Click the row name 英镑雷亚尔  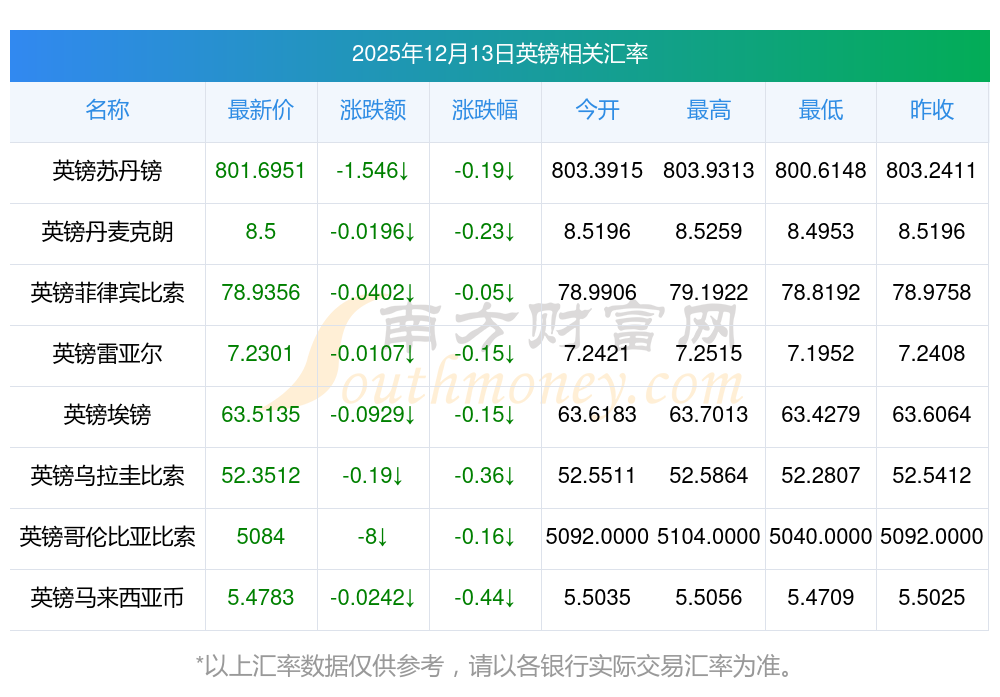click(x=107, y=353)
